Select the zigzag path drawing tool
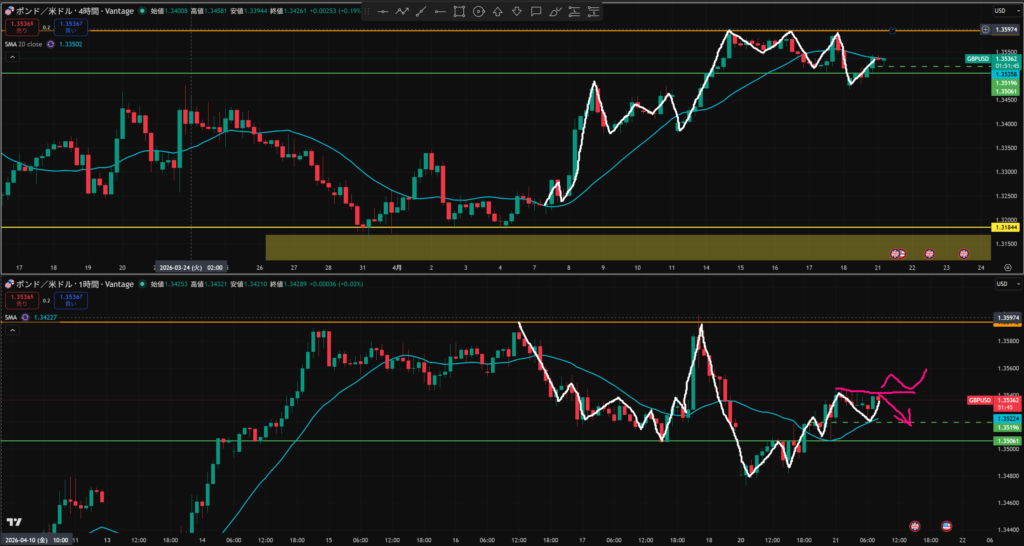 tap(402, 12)
